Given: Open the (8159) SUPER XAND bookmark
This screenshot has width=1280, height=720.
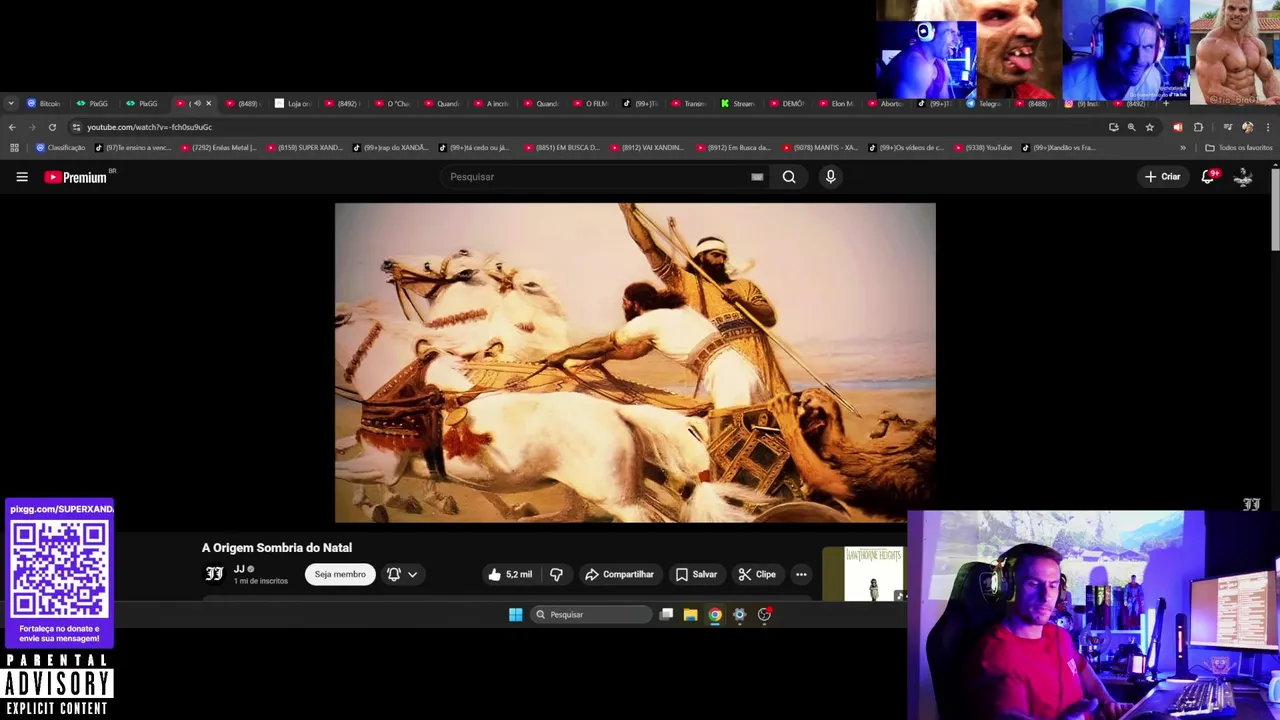Looking at the screenshot, I should tap(304, 148).
